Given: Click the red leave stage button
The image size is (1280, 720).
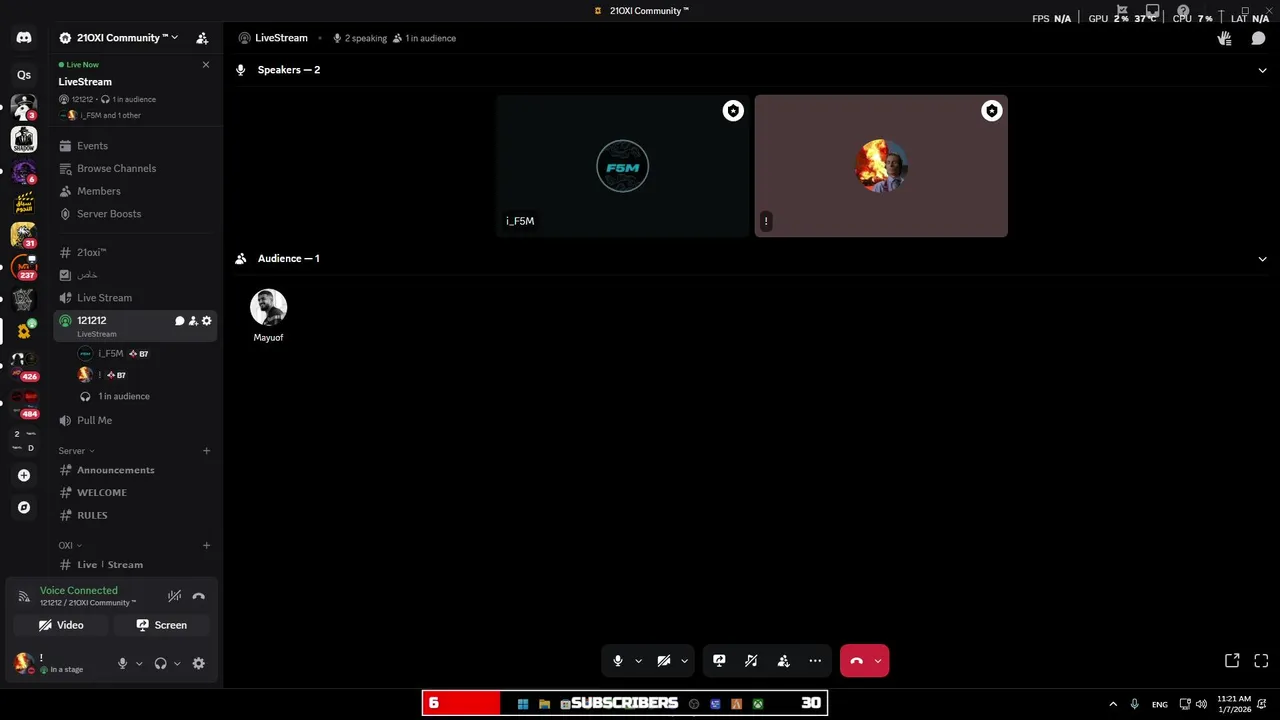Looking at the screenshot, I should point(856,661).
